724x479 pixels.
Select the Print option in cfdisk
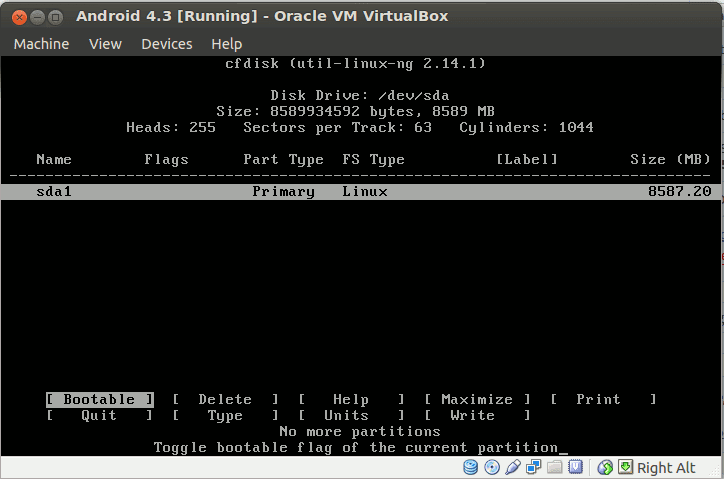(603, 400)
